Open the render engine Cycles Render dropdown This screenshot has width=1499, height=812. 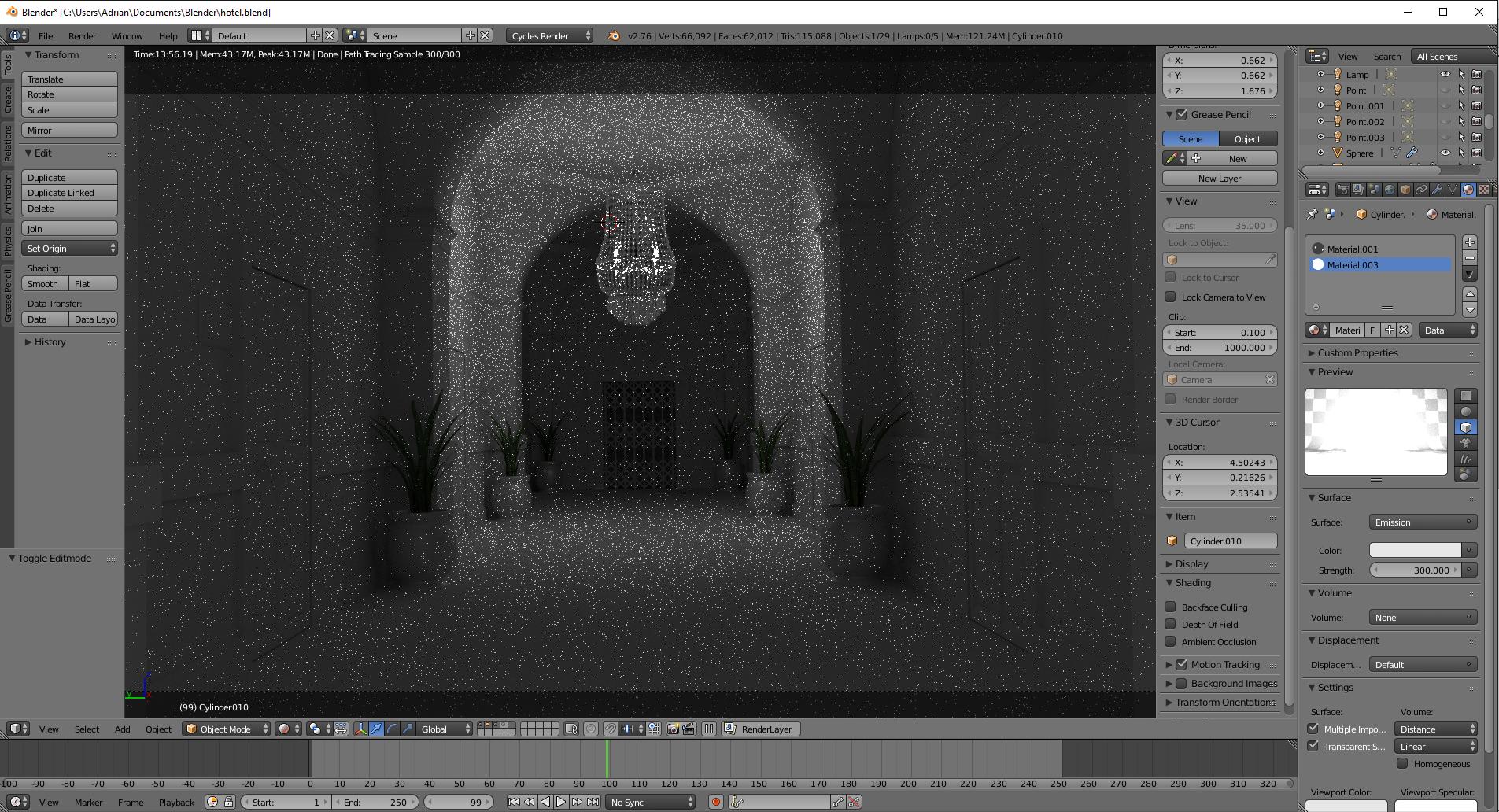[x=550, y=35]
